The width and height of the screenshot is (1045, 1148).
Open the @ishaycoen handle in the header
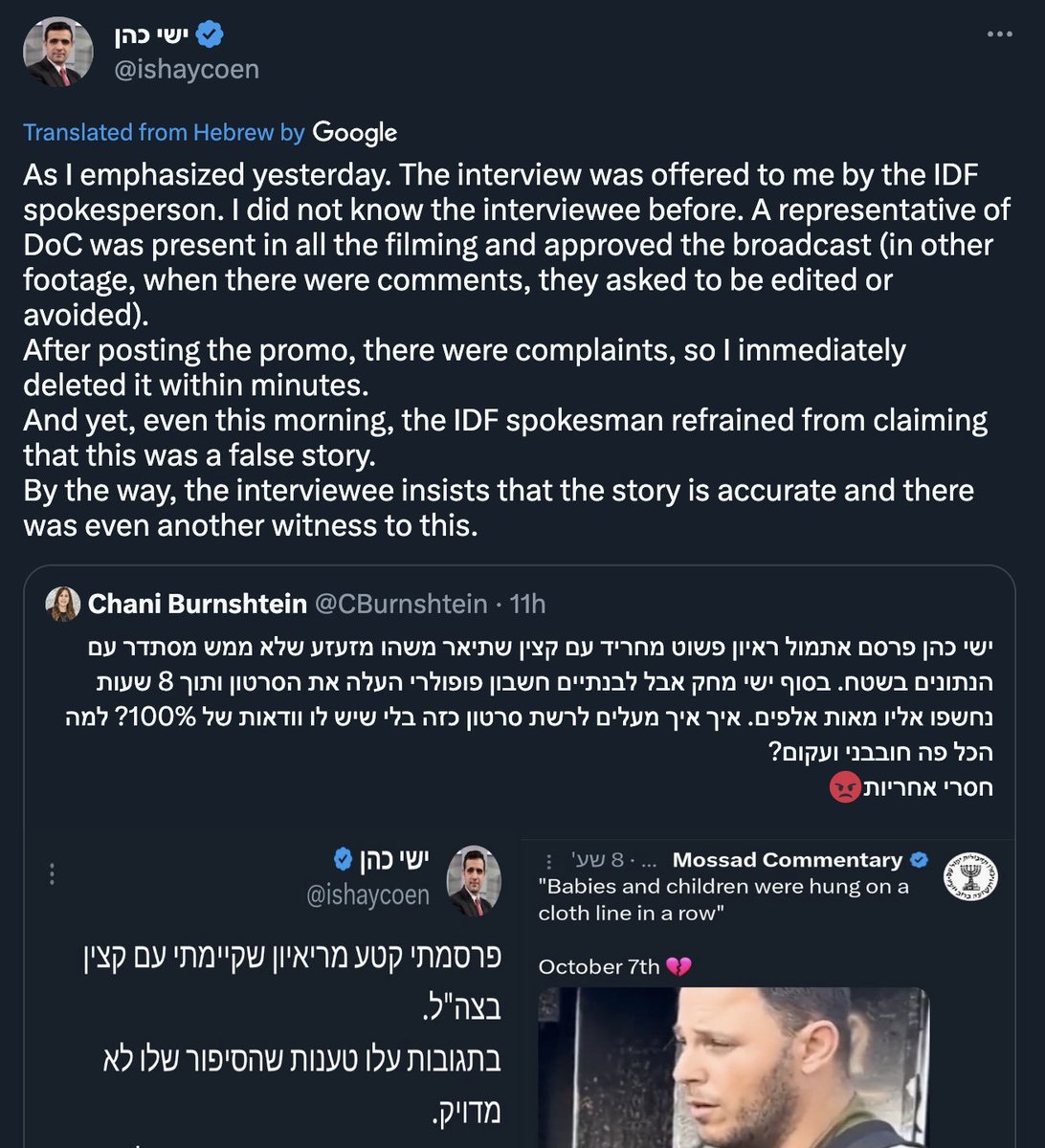[x=187, y=70]
